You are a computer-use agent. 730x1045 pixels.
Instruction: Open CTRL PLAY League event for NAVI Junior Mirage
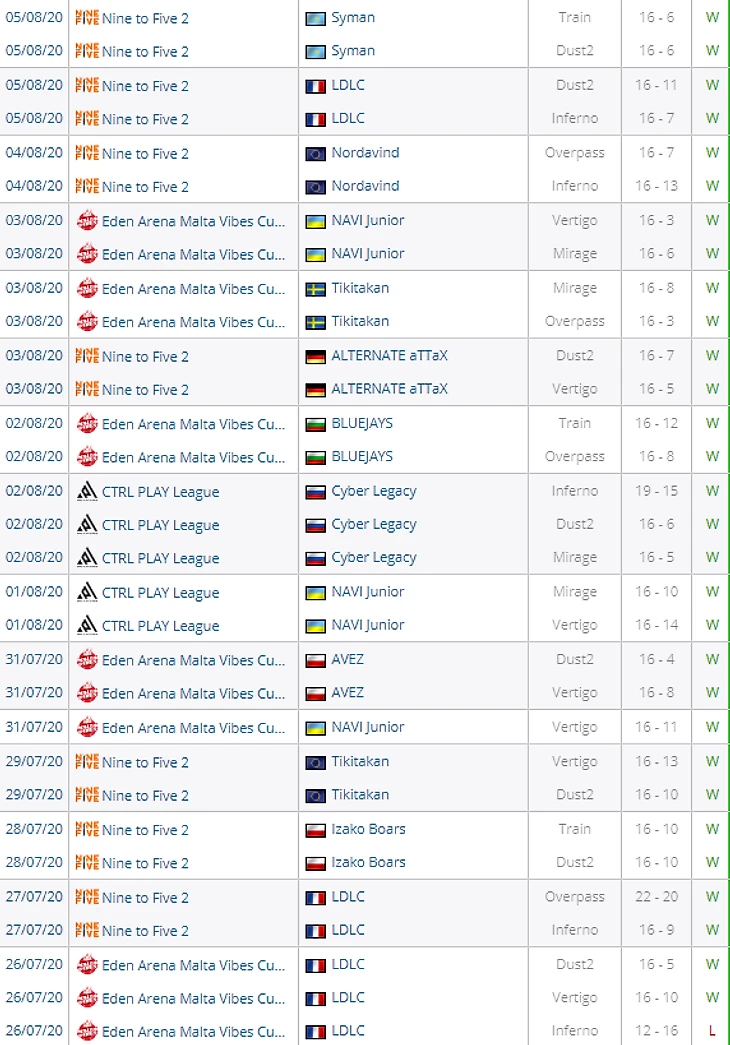[160, 592]
